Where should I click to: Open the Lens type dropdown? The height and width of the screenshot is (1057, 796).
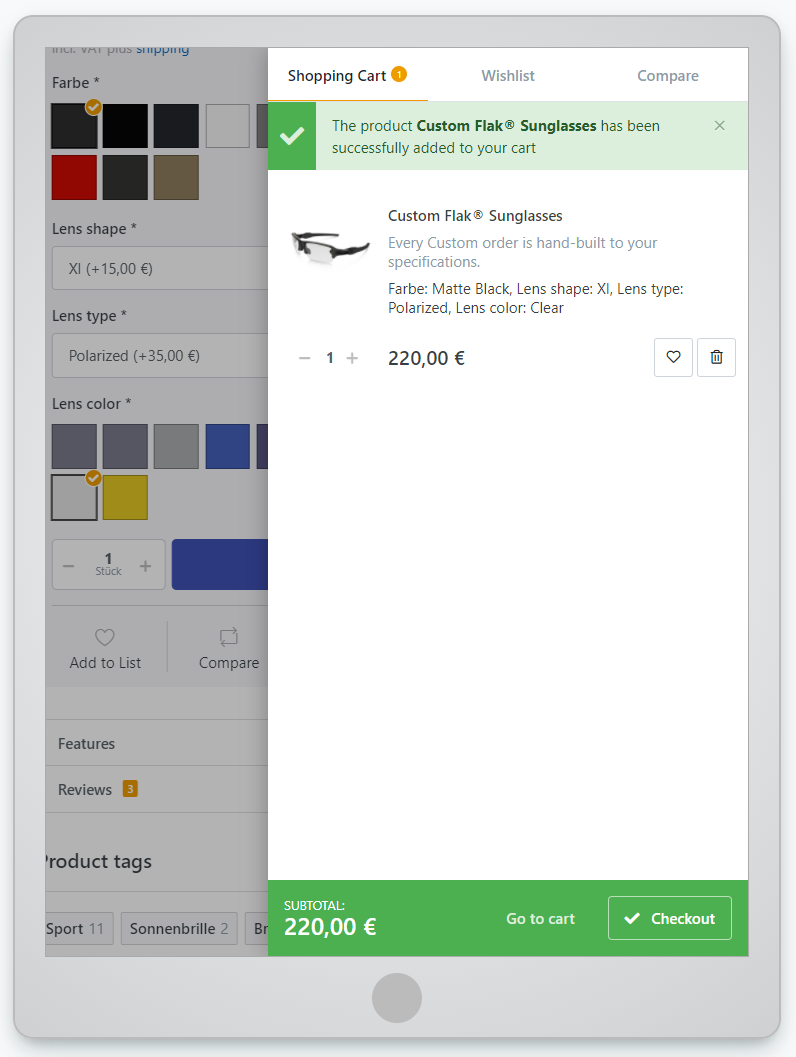(x=160, y=355)
